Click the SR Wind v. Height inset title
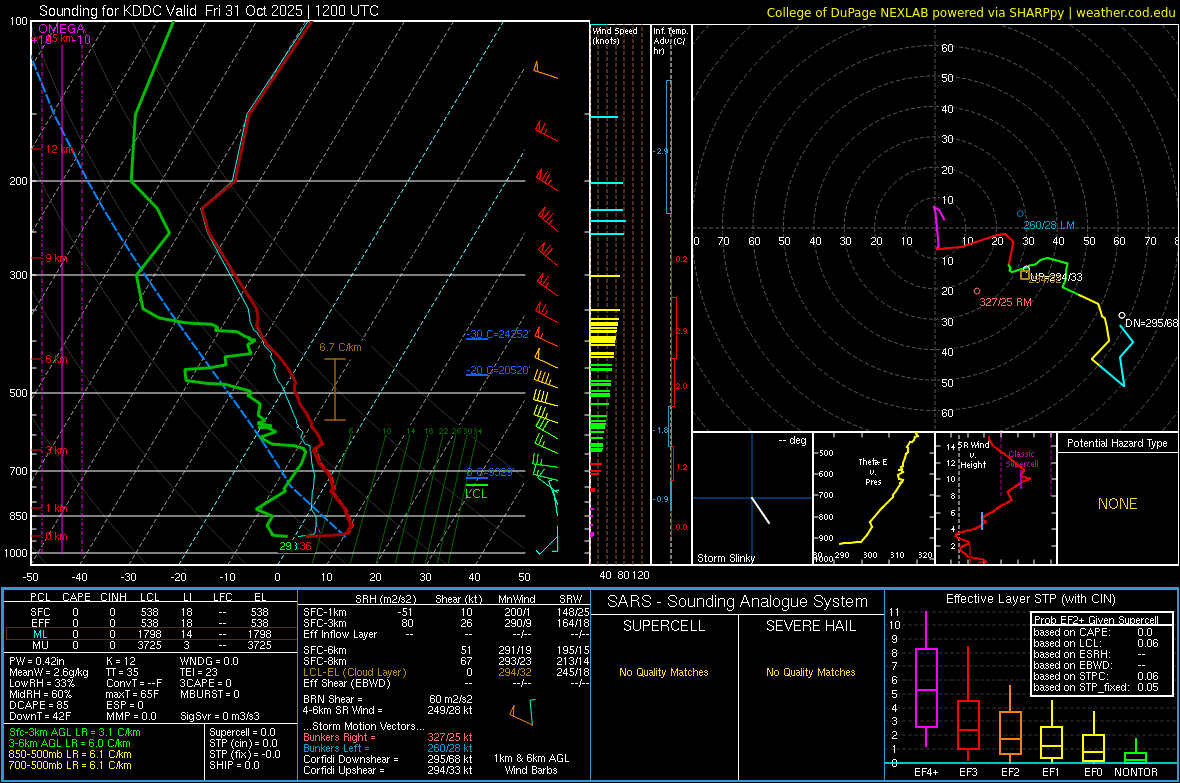 (973, 455)
